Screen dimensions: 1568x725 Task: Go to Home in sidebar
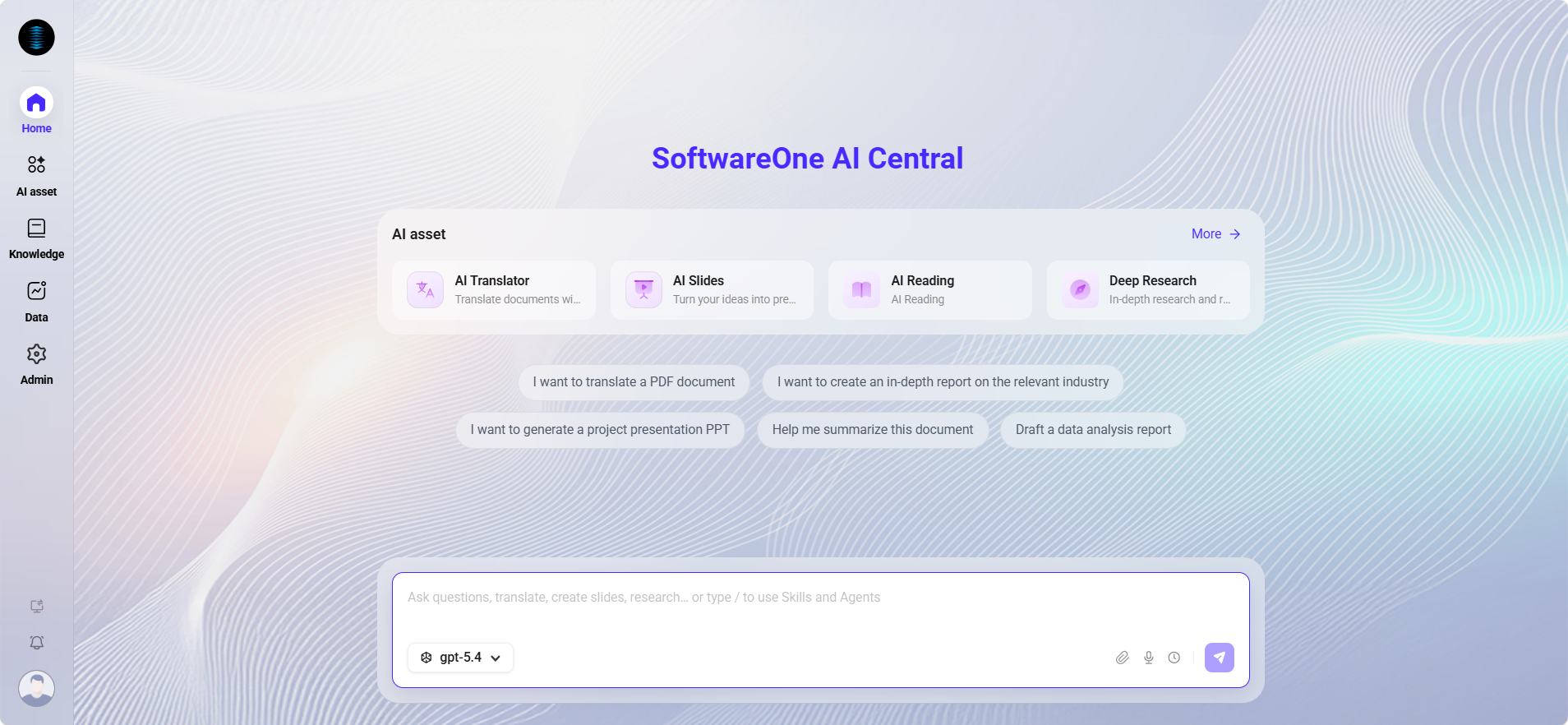click(36, 111)
